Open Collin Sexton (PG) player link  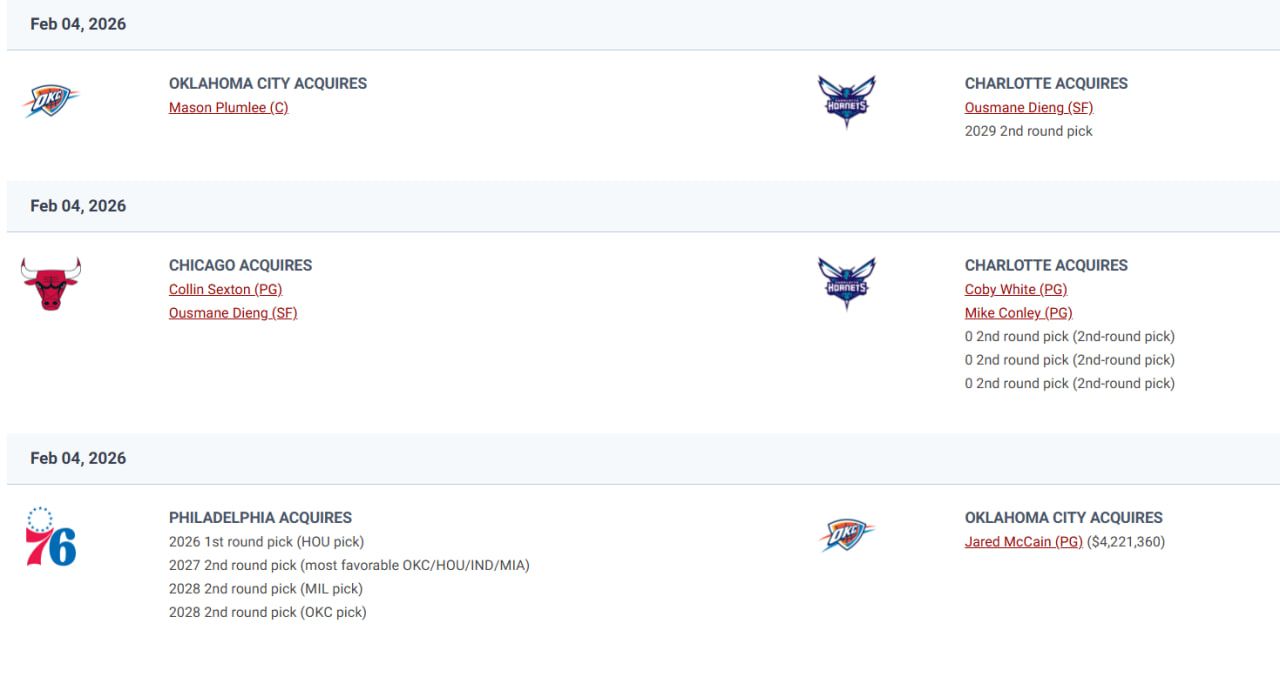[225, 290]
